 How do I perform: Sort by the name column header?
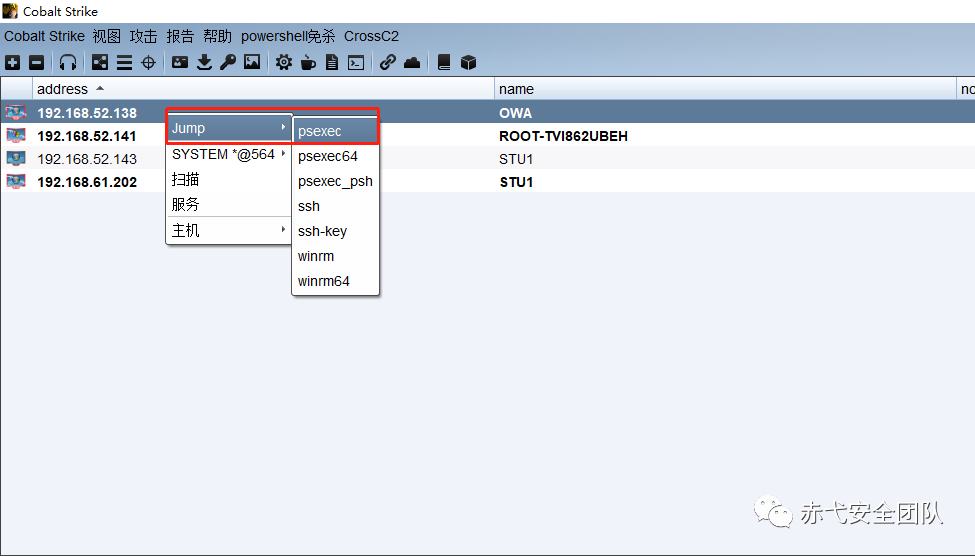[725, 89]
